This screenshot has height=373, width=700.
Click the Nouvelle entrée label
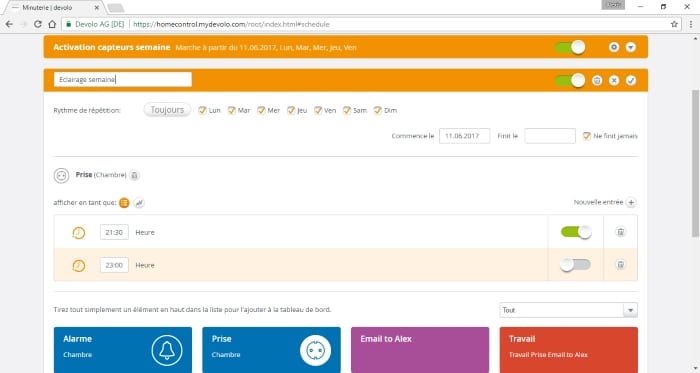click(x=598, y=202)
